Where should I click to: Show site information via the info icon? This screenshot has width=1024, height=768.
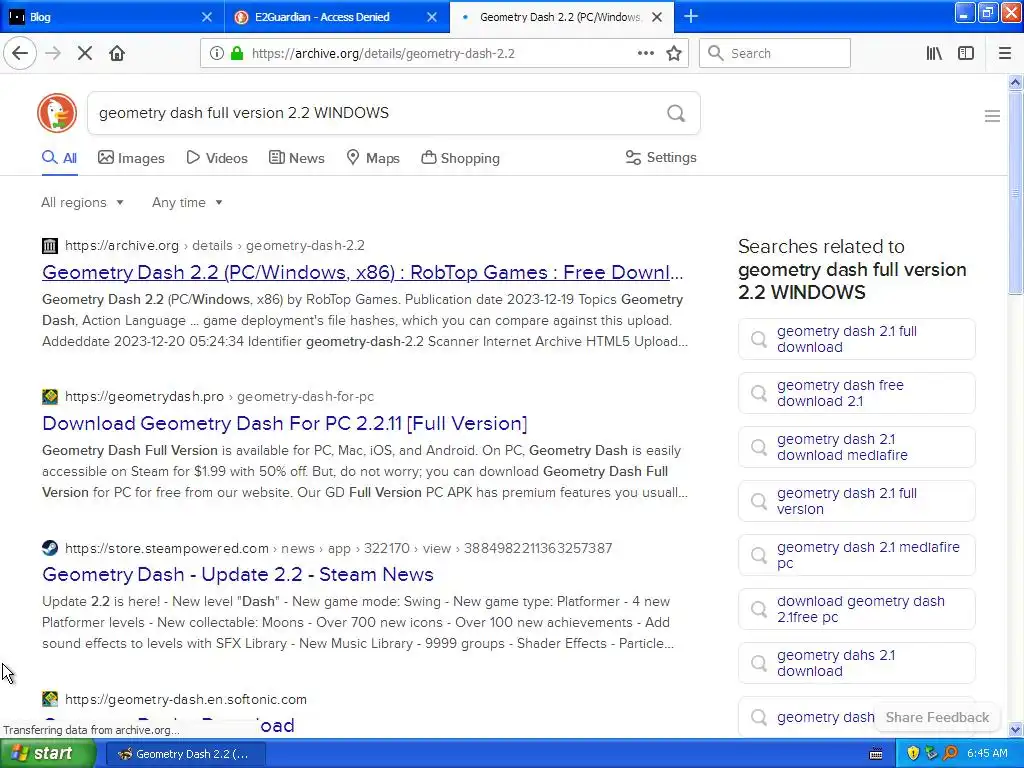point(216,54)
